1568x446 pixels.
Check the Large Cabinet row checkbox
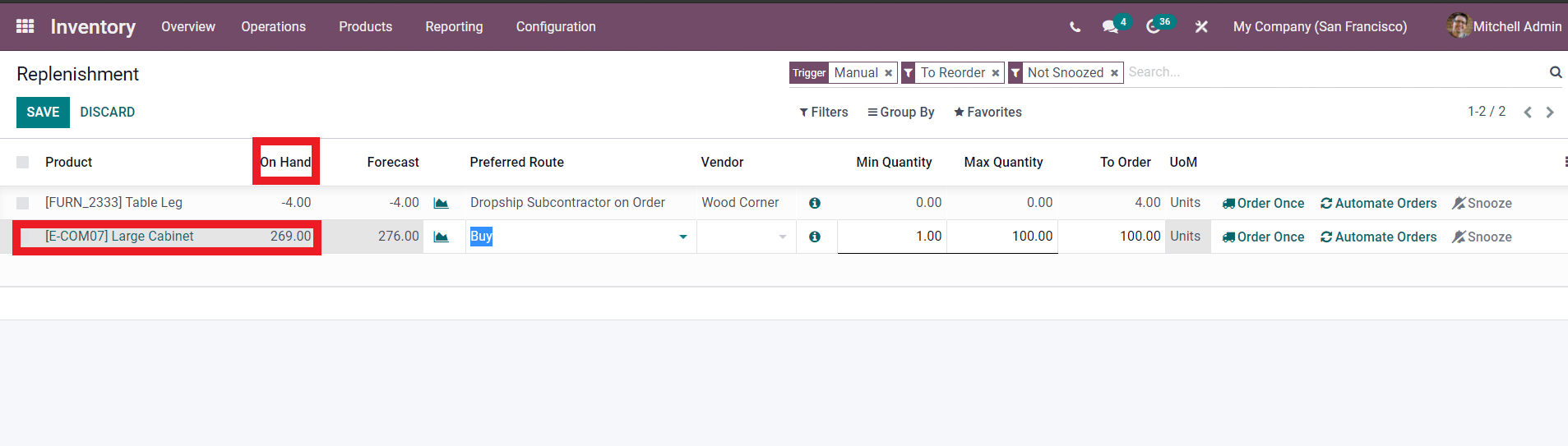click(x=23, y=237)
